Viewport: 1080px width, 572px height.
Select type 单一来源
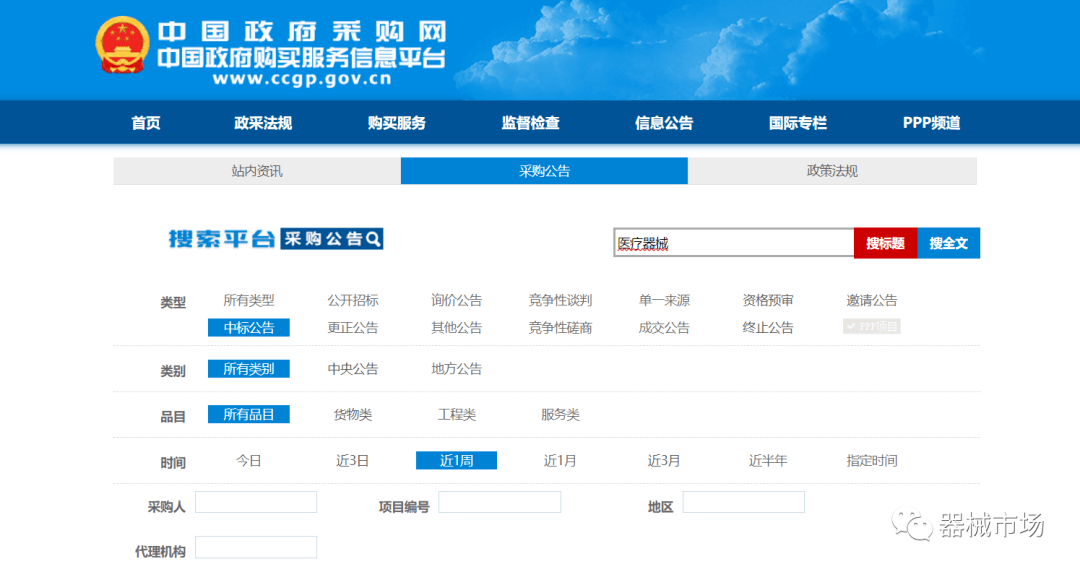(664, 300)
